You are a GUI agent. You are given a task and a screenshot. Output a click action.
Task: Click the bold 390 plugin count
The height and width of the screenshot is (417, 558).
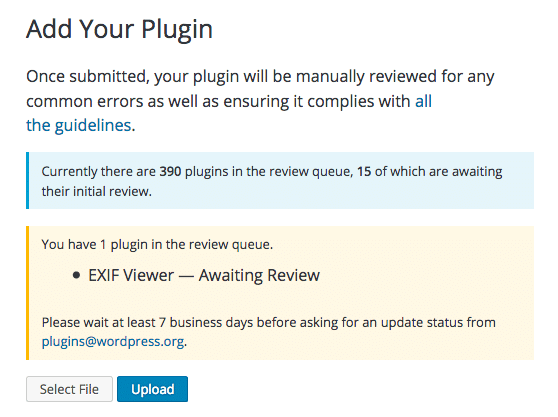(x=170, y=171)
